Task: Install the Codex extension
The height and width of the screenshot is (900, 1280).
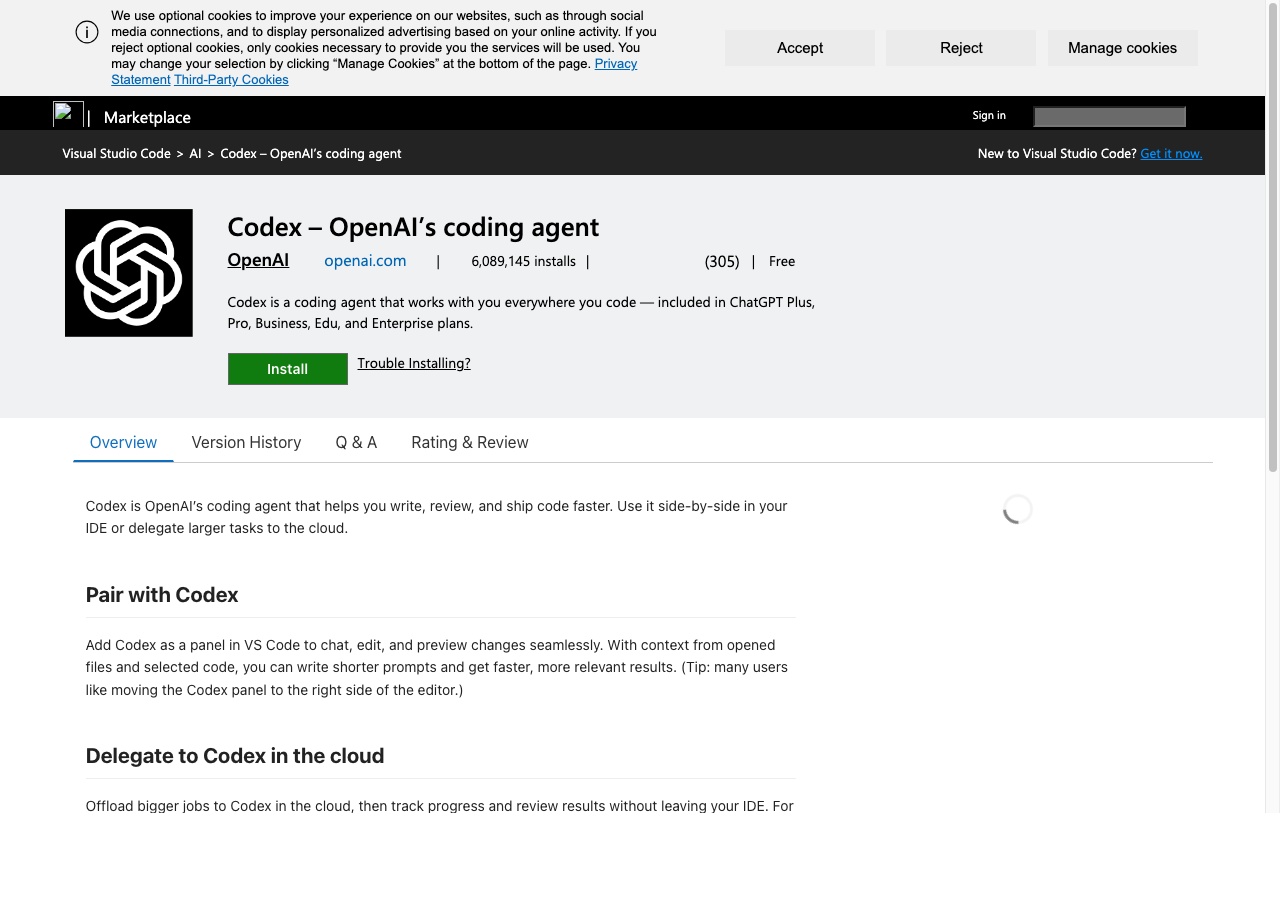Action: point(288,369)
